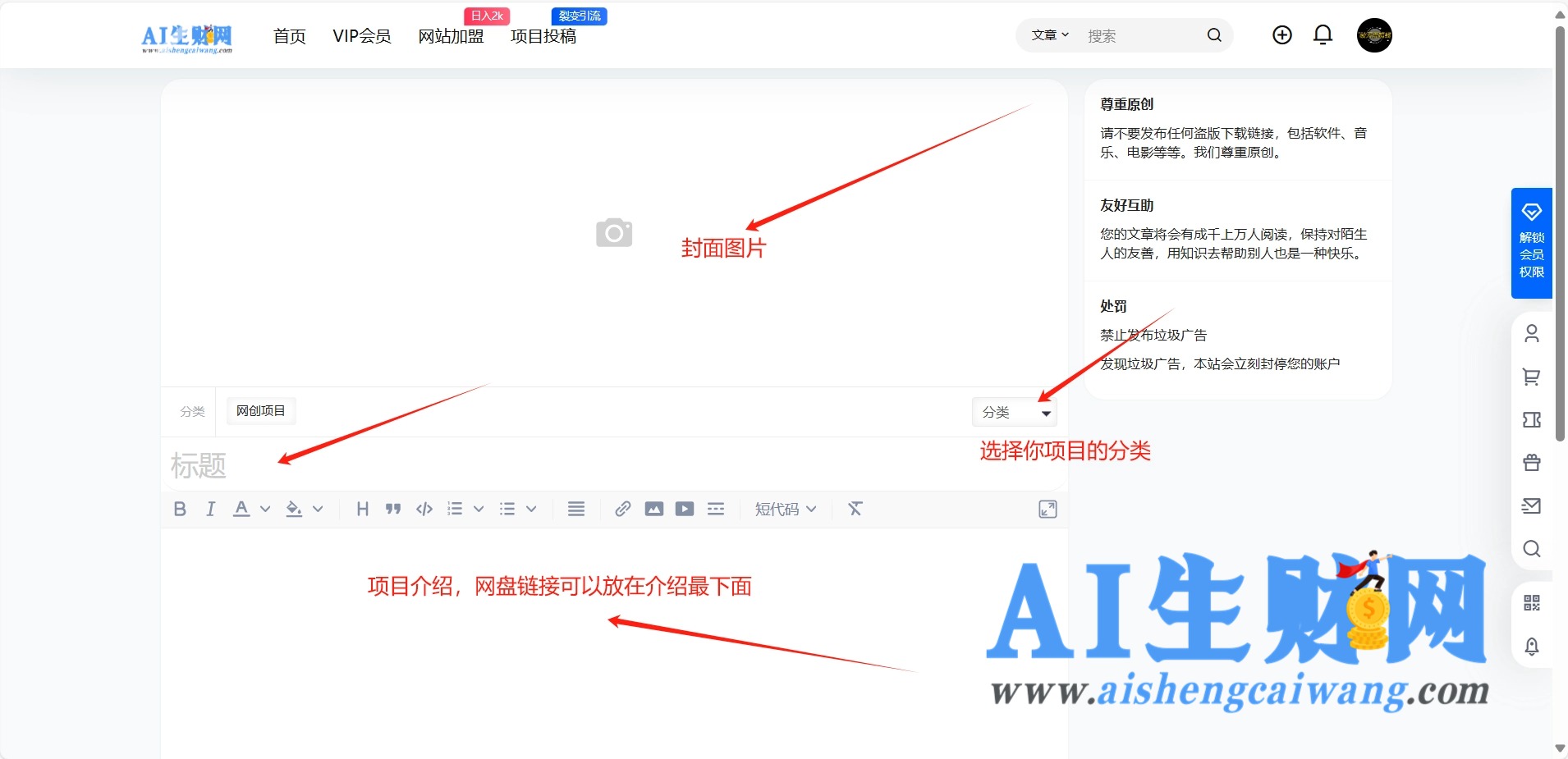Insert a code block
This screenshot has width=1568, height=759.
(x=423, y=509)
